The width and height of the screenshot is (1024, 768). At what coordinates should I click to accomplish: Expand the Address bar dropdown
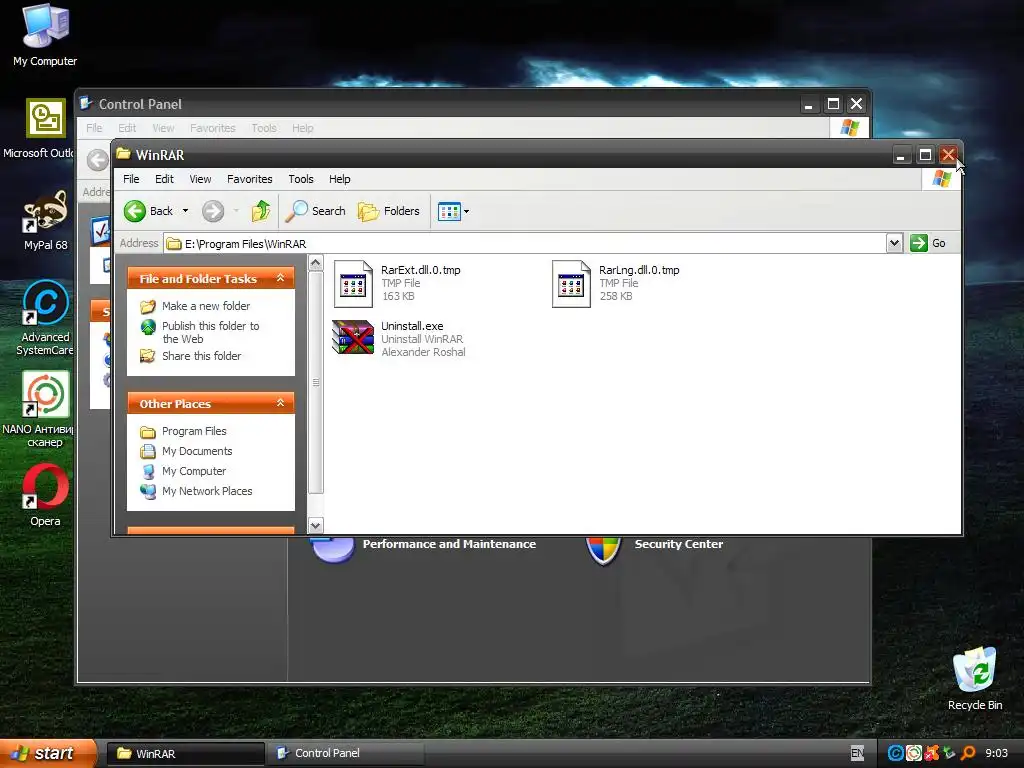894,244
